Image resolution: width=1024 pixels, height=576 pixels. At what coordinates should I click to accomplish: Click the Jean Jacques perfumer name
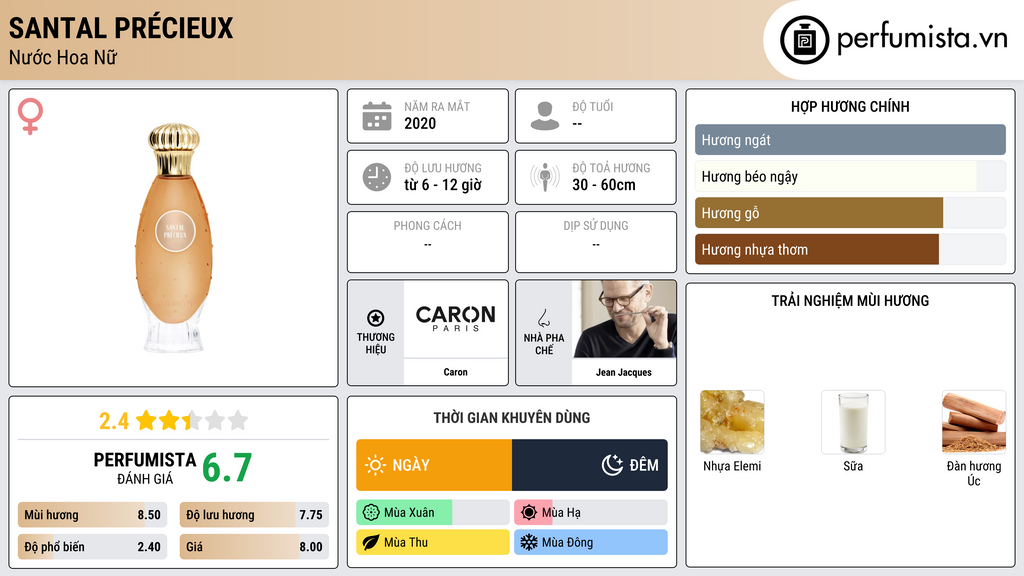tap(624, 372)
